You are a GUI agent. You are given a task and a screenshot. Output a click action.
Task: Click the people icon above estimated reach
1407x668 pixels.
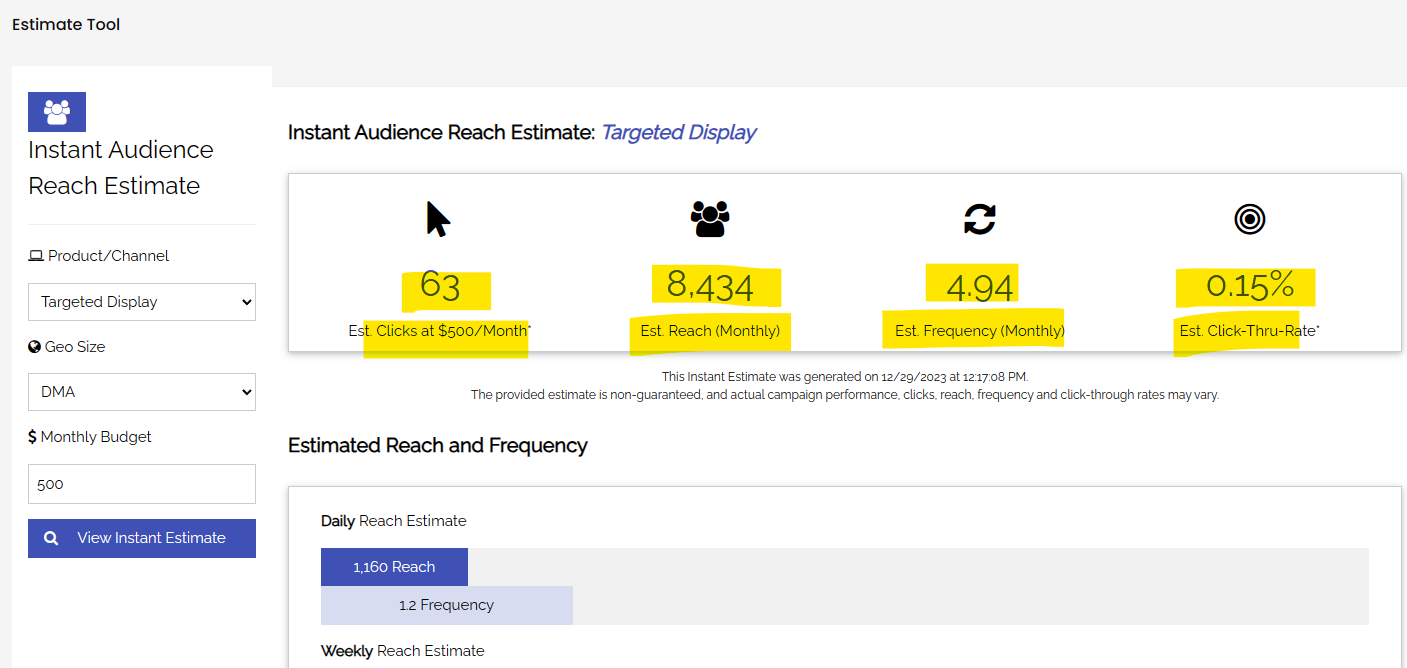pyautogui.click(x=710, y=219)
